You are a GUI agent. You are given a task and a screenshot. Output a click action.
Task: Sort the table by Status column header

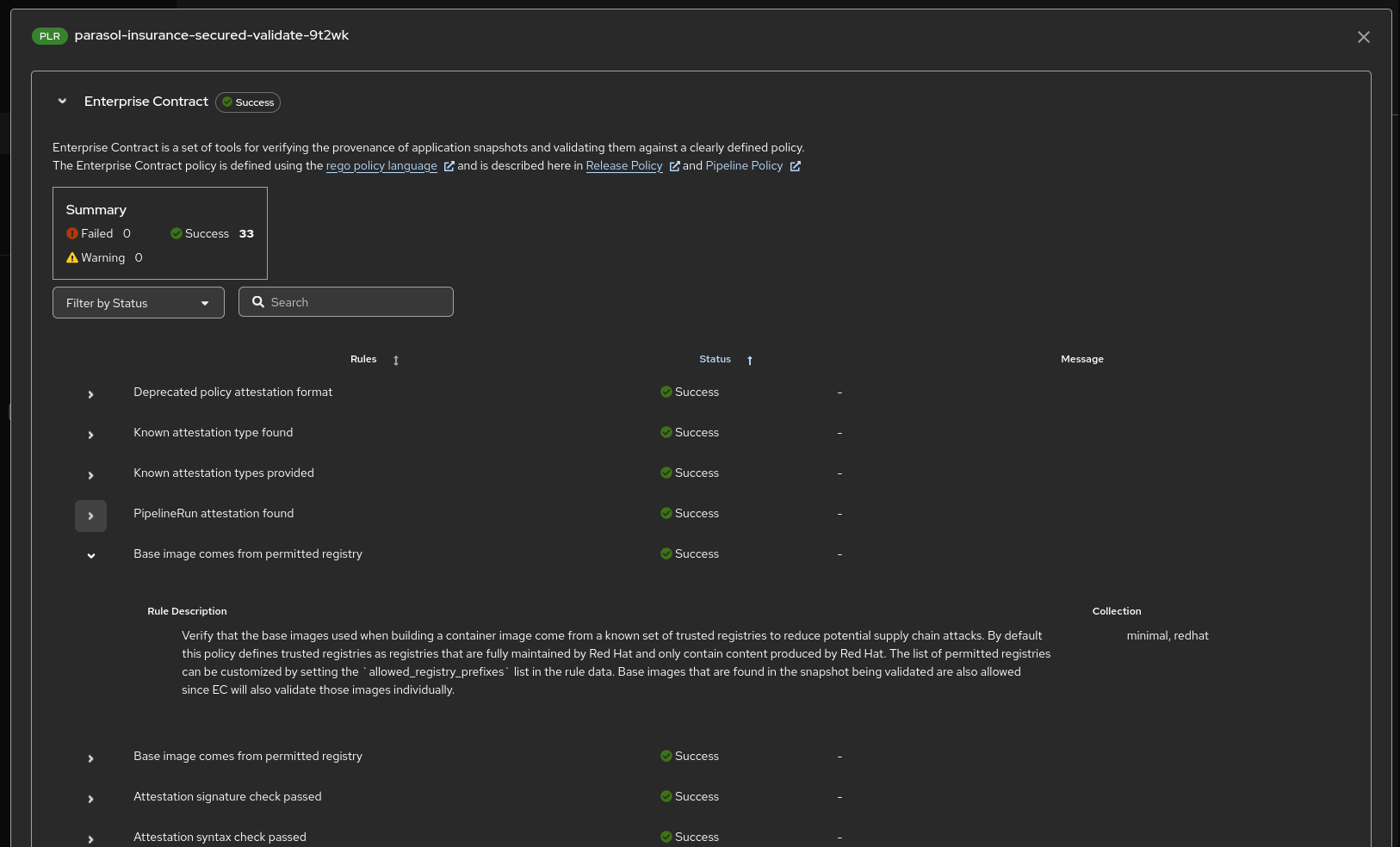715,360
